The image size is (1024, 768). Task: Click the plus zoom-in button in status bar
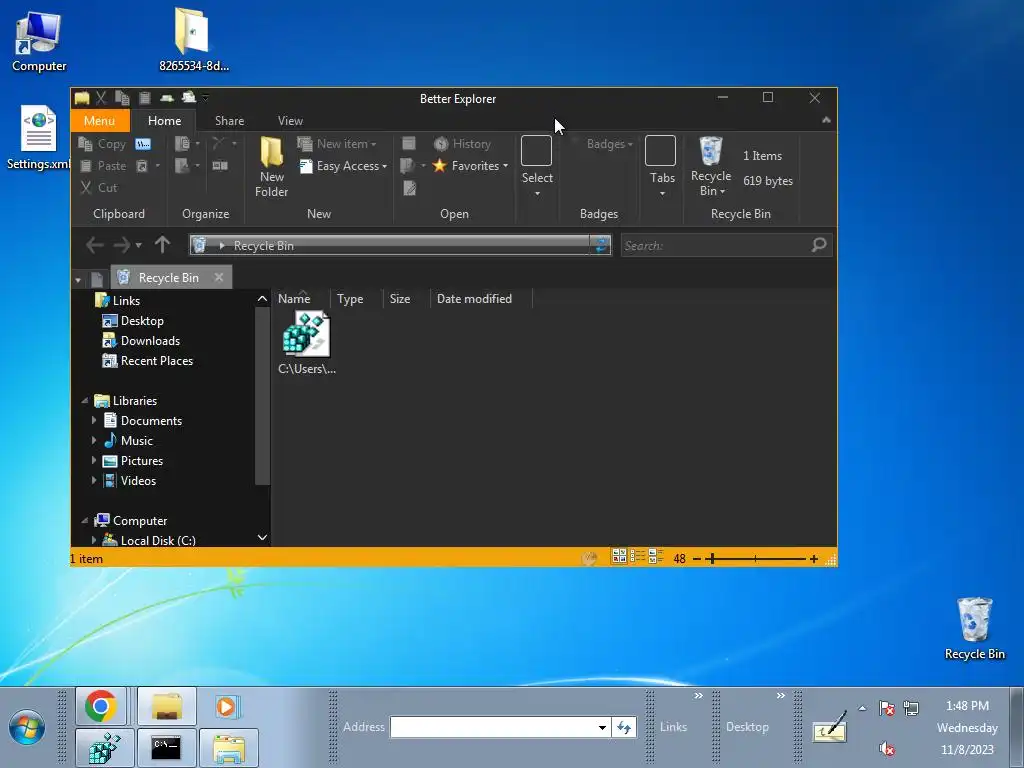point(814,559)
